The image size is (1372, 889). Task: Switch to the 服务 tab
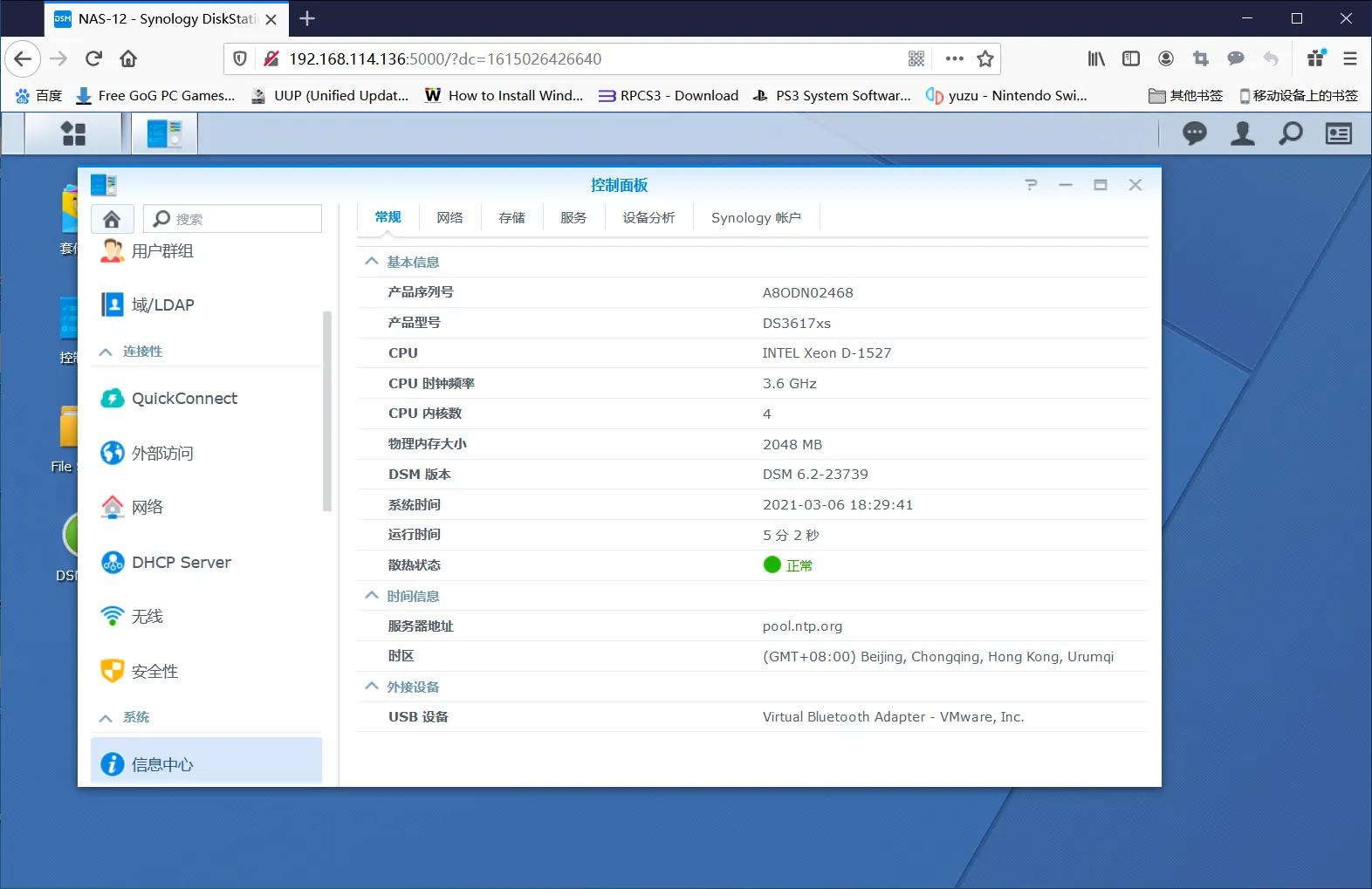click(x=573, y=217)
